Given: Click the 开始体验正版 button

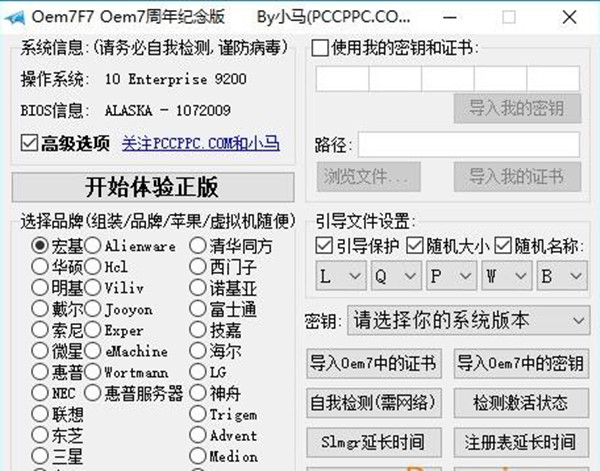Looking at the screenshot, I should [x=153, y=187].
